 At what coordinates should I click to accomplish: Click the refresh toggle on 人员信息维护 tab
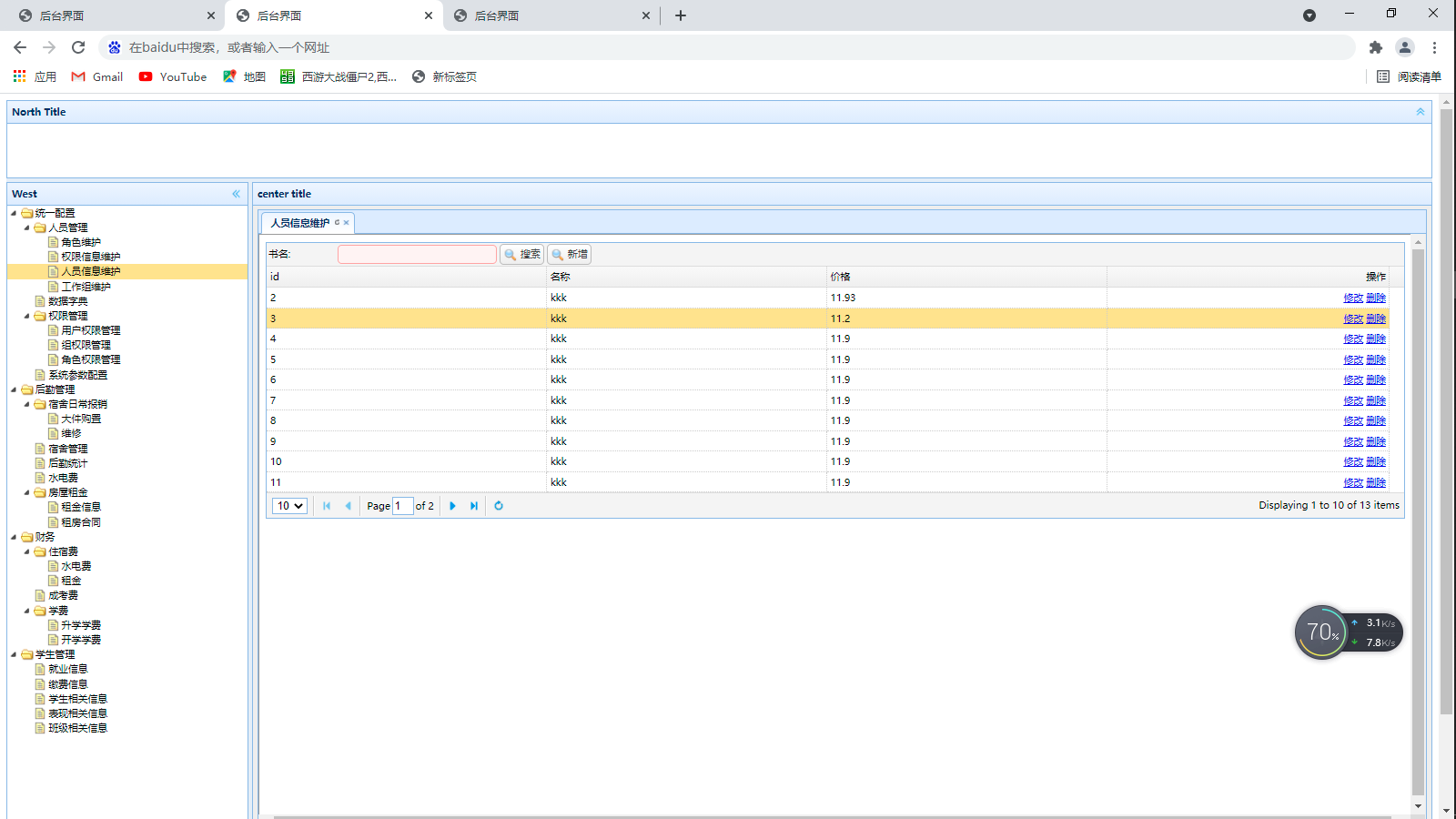(336, 222)
